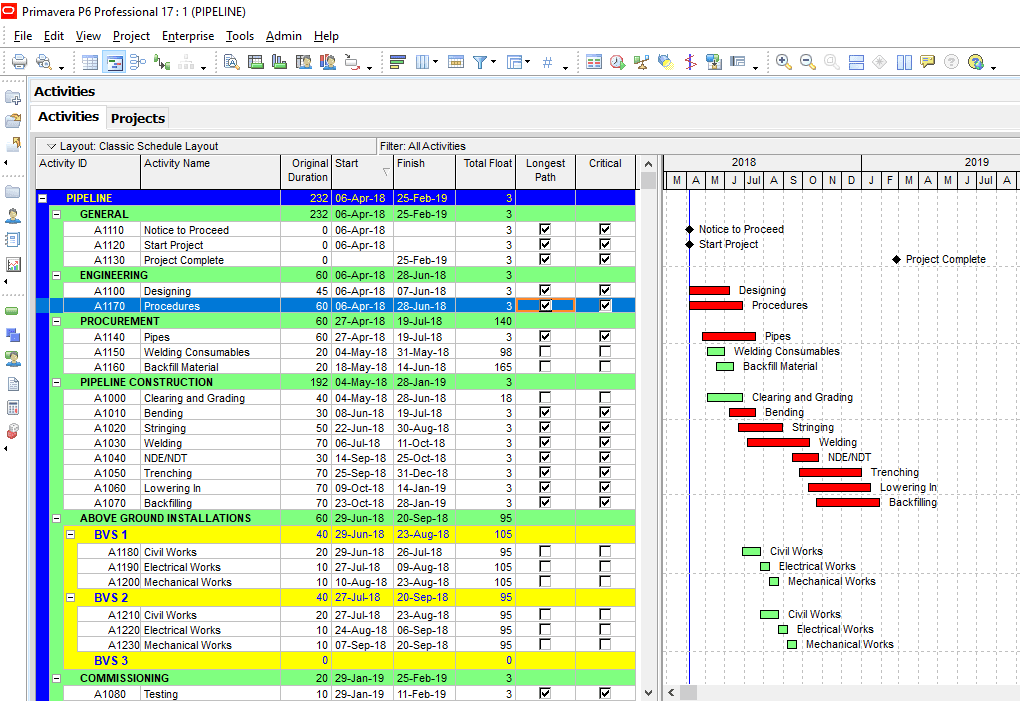
Task: Show the Activity Usage Profile icon
Action: [279, 62]
